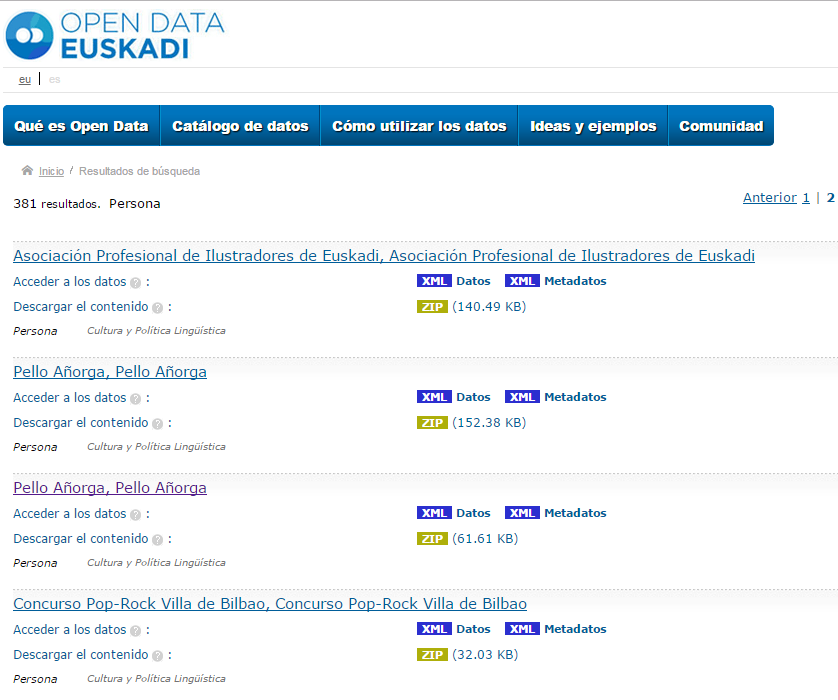Open XML Metadatos icon in the 152.38 KB entry
Image resolution: width=838 pixels, height=700 pixels.
(522, 397)
